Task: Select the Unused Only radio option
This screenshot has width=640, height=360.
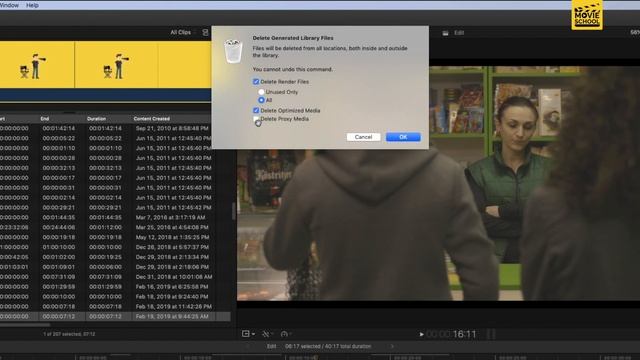Action: tap(261, 92)
